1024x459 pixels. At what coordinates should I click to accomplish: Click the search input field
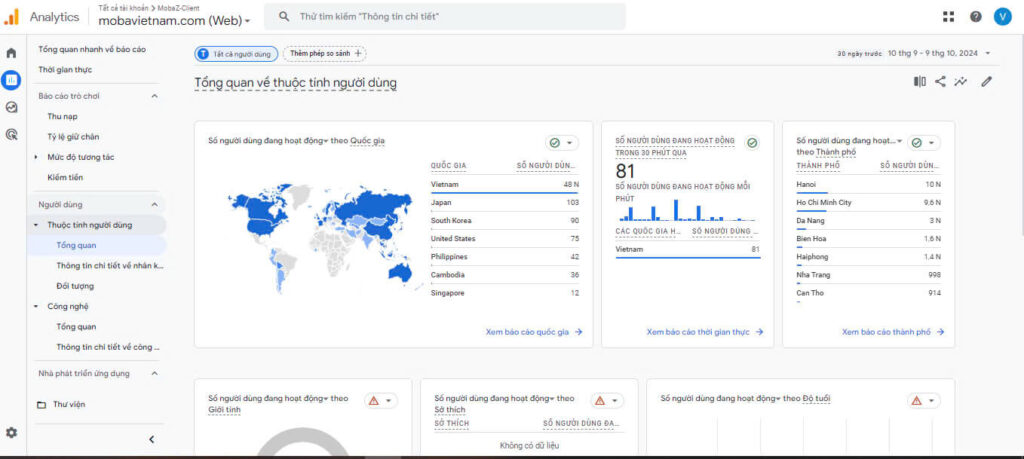[450, 17]
